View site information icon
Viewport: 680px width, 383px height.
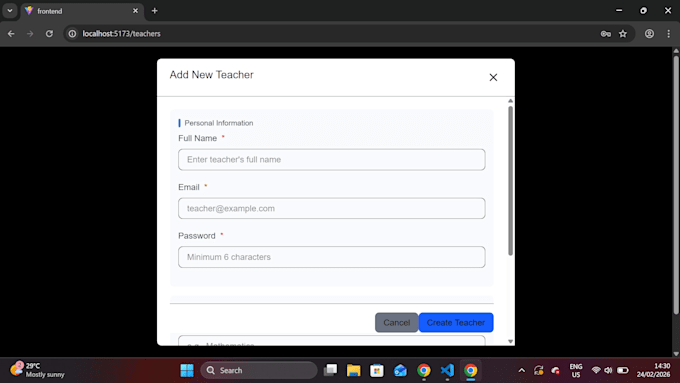click(72, 33)
